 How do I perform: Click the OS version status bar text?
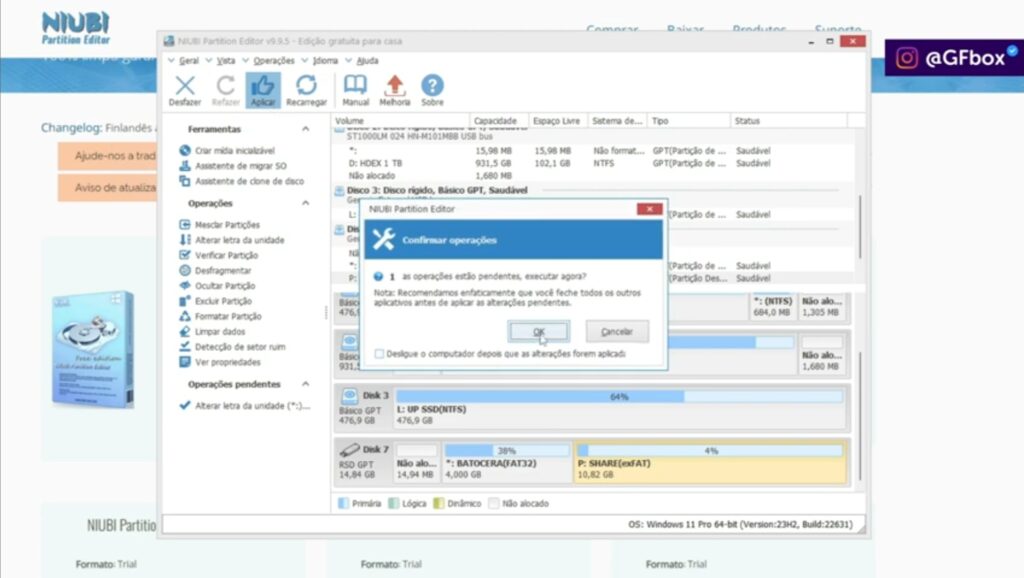[740, 524]
